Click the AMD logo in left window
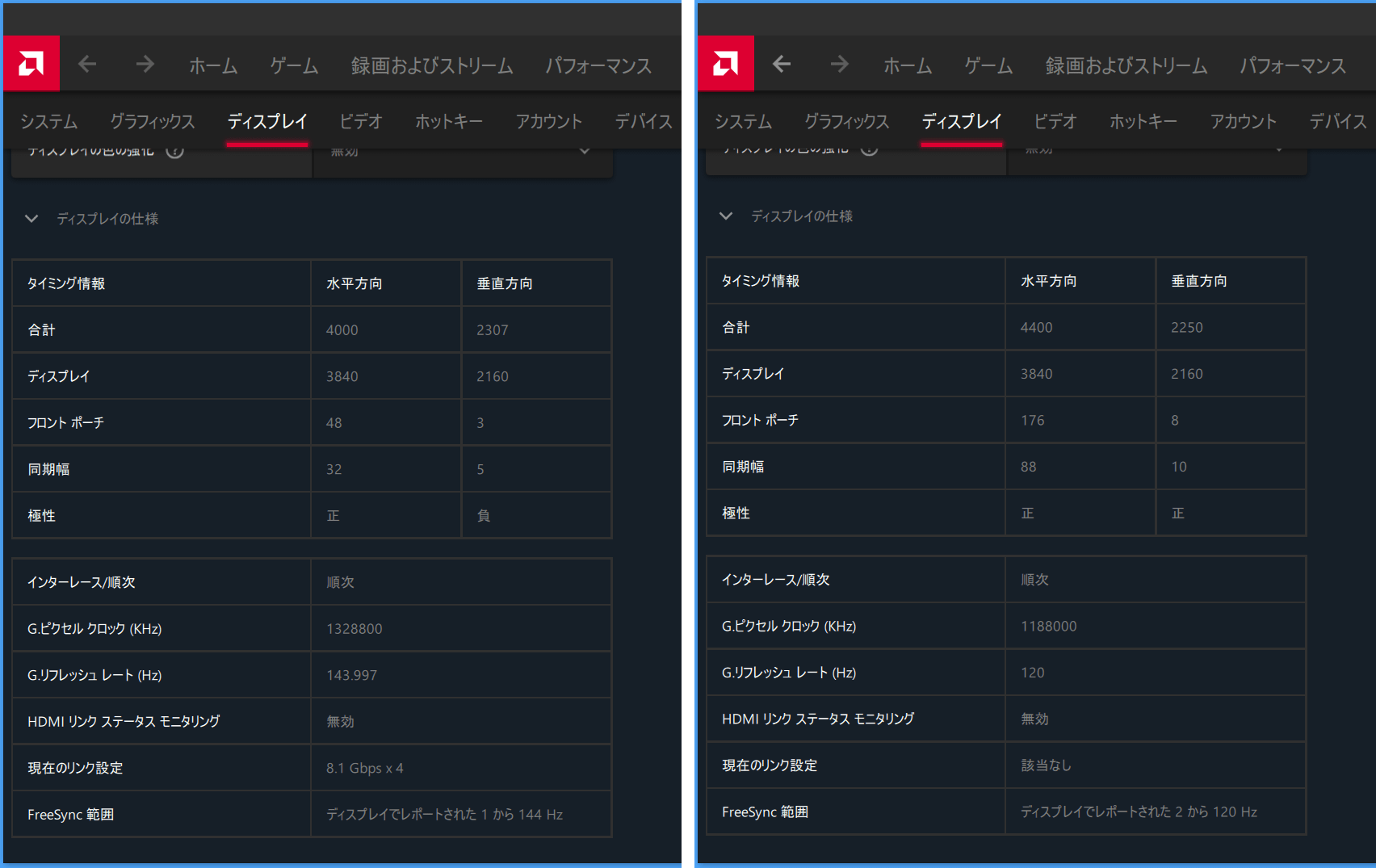 coord(31,63)
